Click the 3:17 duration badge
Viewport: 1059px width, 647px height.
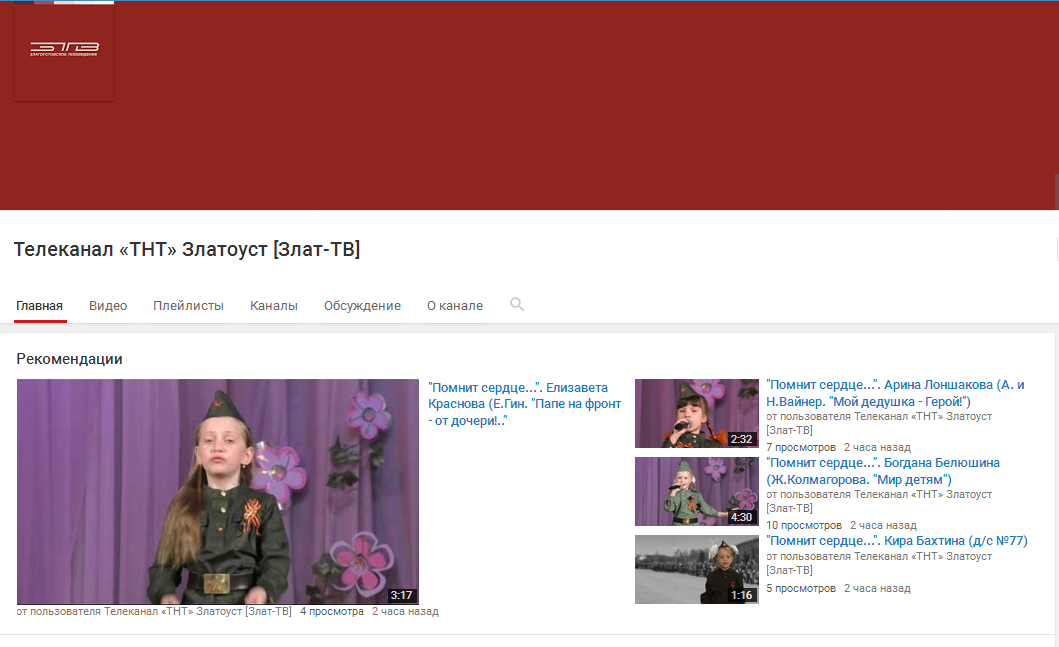click(x=401, y=595)
